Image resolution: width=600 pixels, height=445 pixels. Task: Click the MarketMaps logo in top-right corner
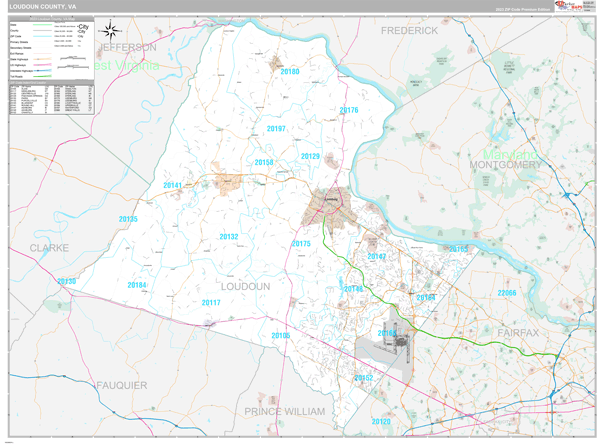pos(568,7)
